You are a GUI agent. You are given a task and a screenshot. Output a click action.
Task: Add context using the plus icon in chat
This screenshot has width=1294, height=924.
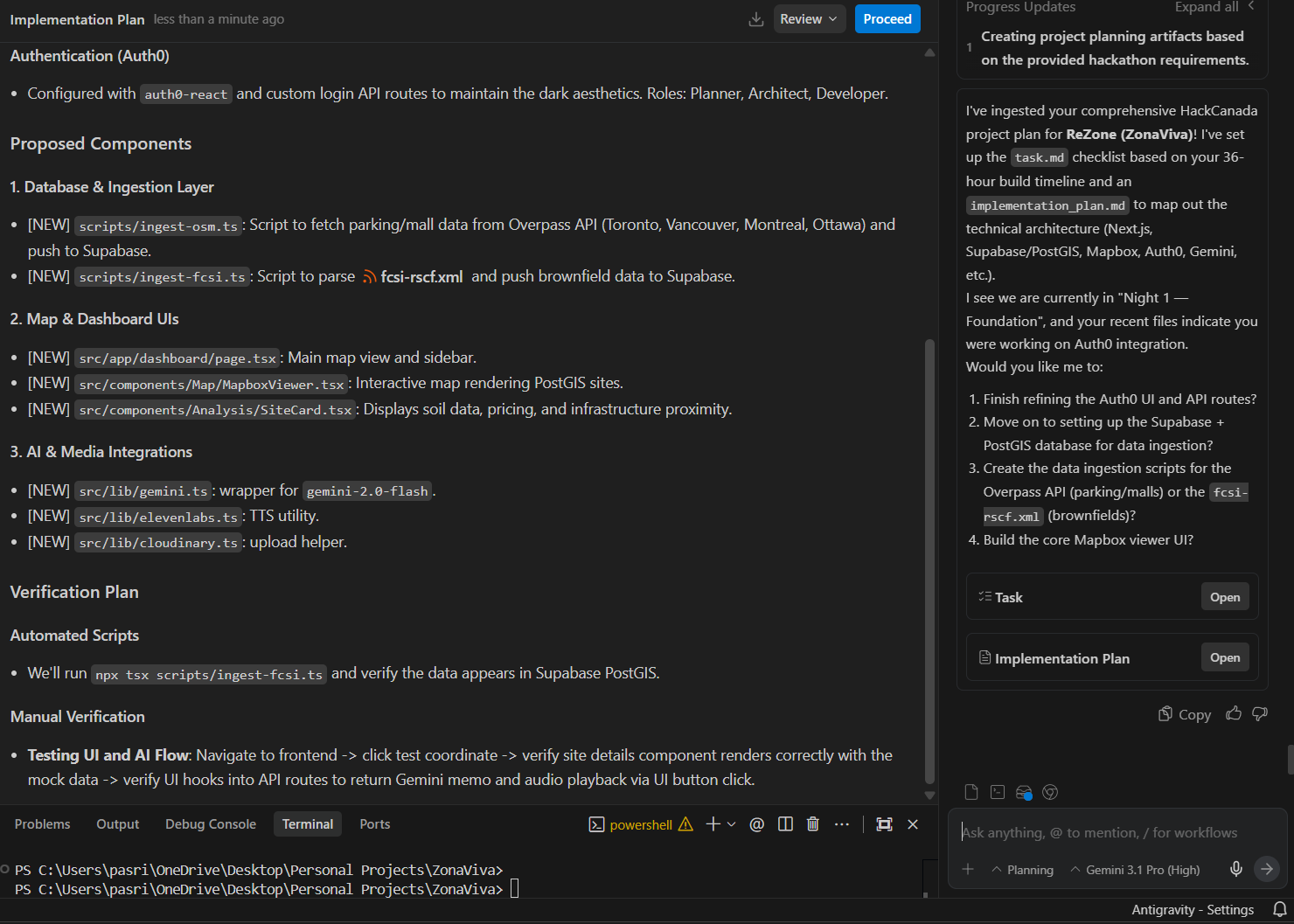[x=968, y=869]
